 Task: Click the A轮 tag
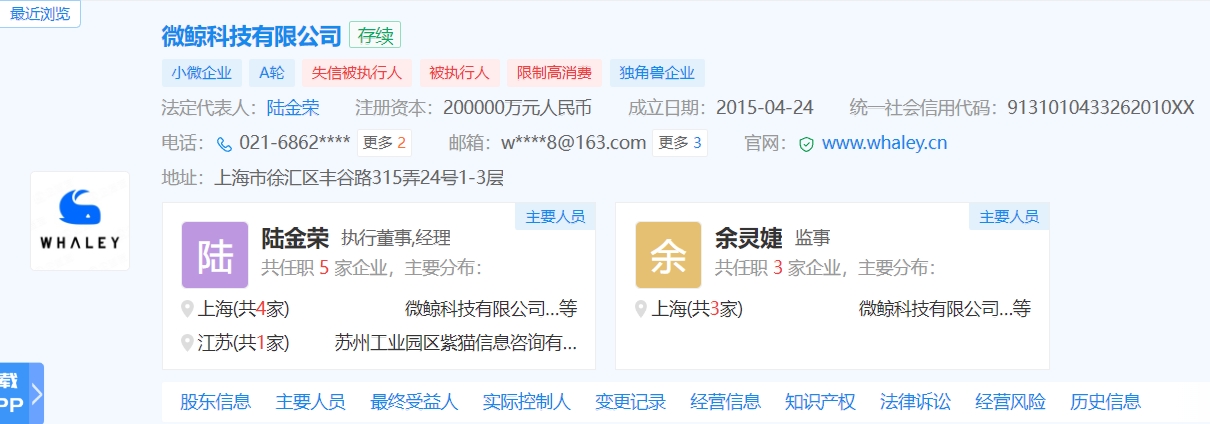coord(272,73)
